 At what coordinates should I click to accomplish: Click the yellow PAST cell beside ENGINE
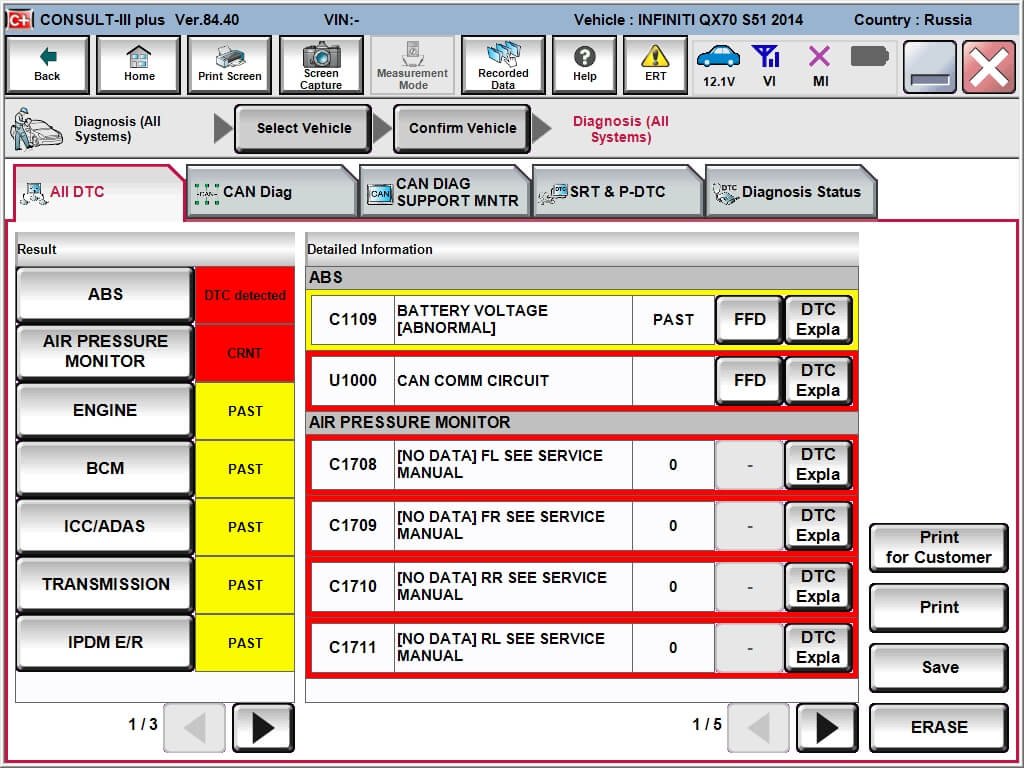(245, 411)
